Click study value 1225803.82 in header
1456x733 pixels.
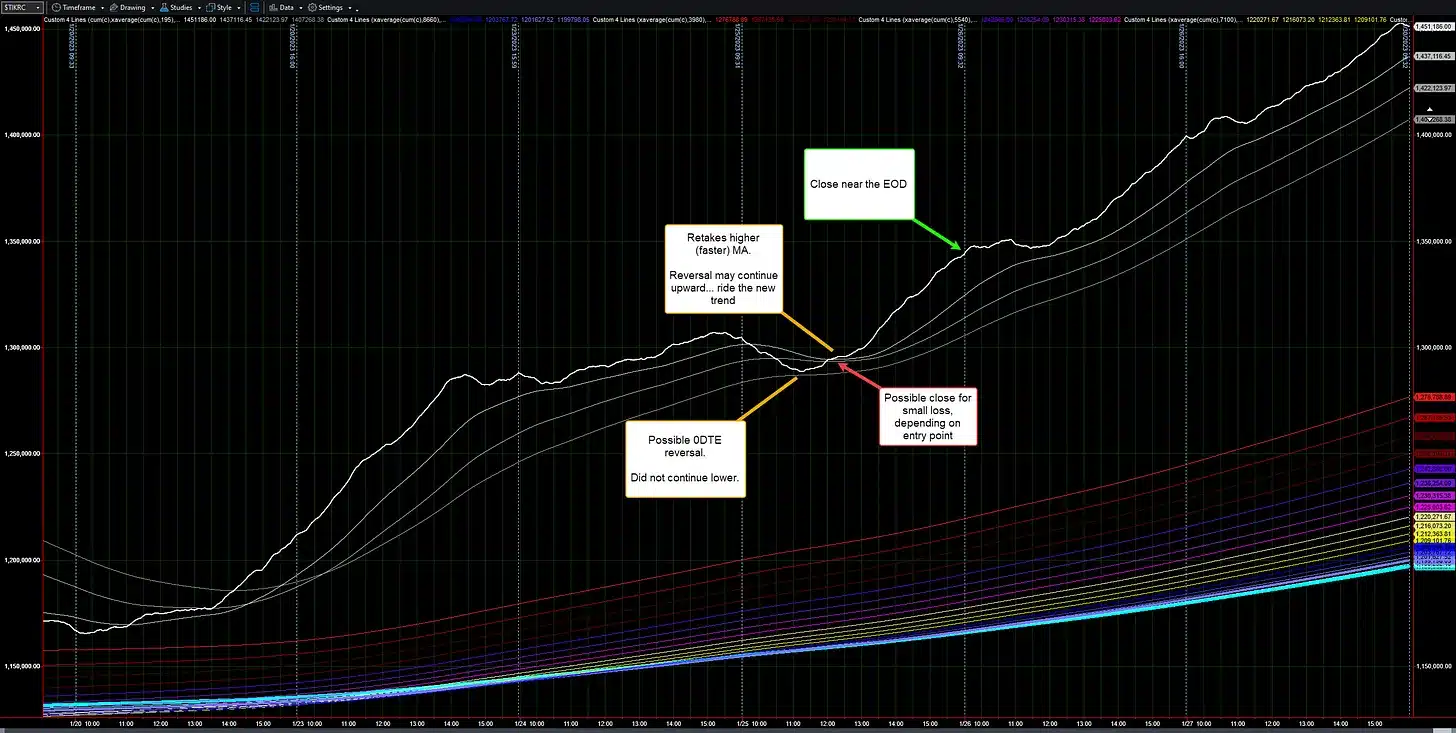[x=1104, y=20]
